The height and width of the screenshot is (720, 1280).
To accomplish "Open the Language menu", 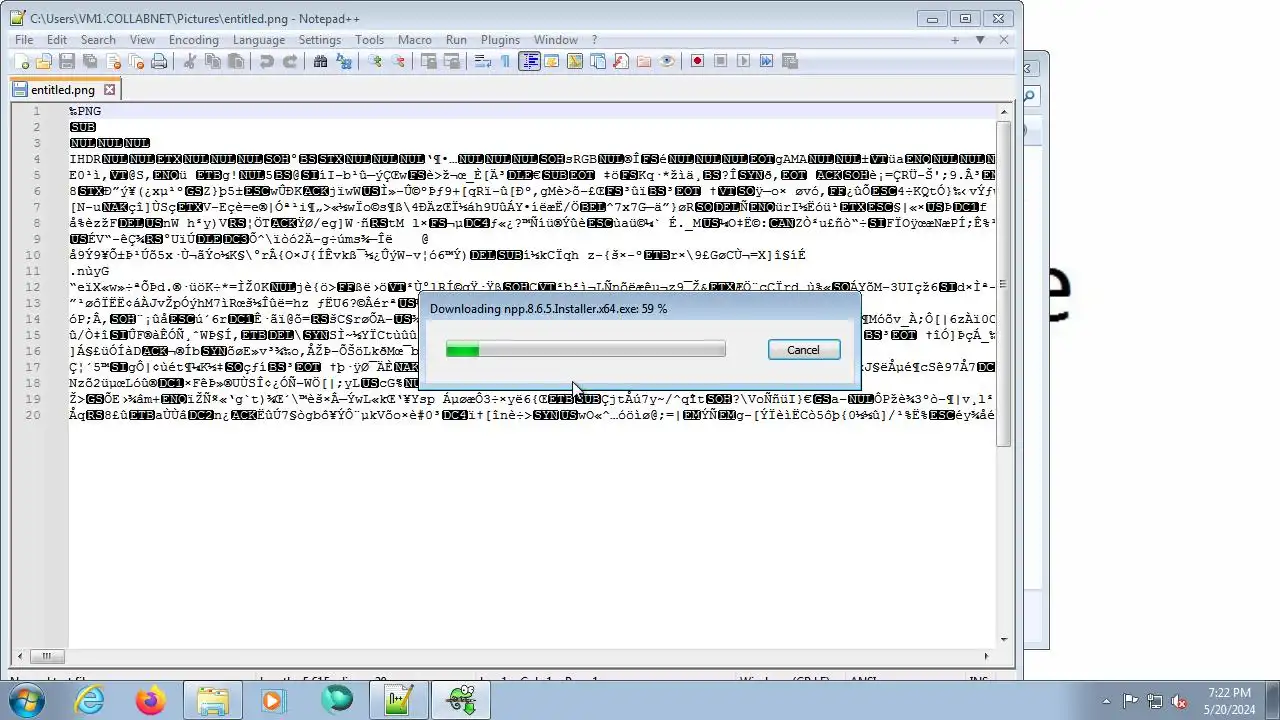I will pos(259,40).
